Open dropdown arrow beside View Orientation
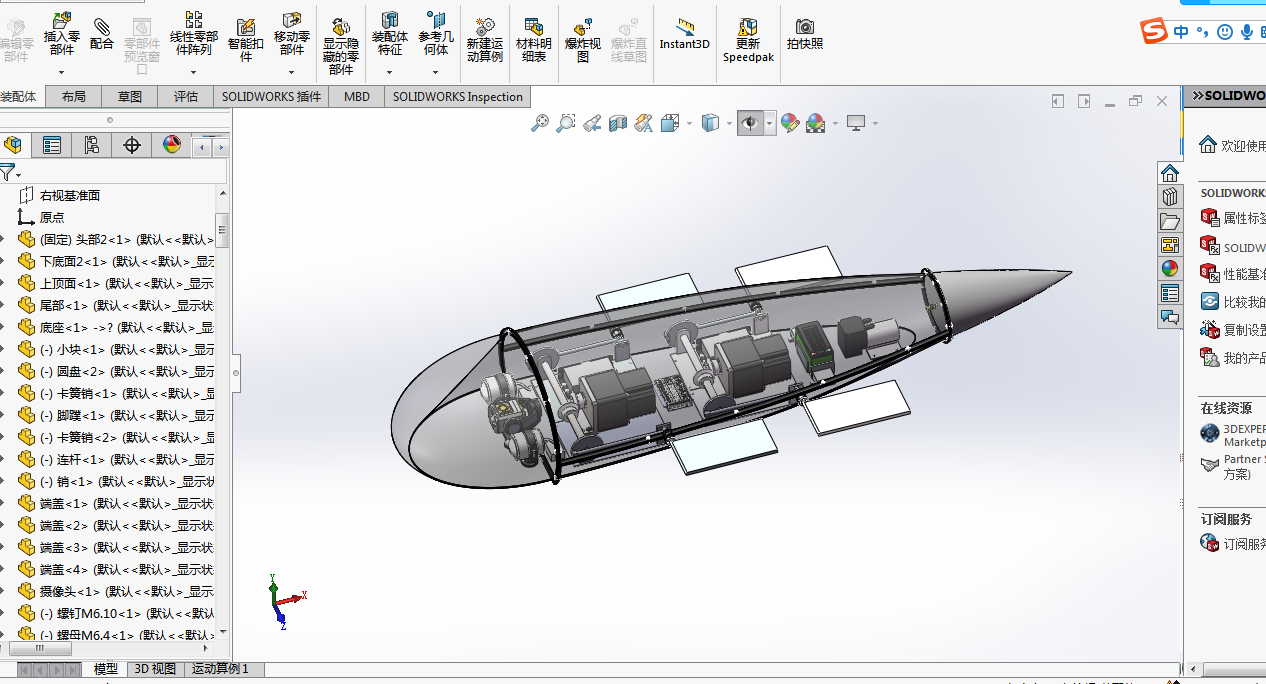 pyautogui.click(x=689, y=124)
